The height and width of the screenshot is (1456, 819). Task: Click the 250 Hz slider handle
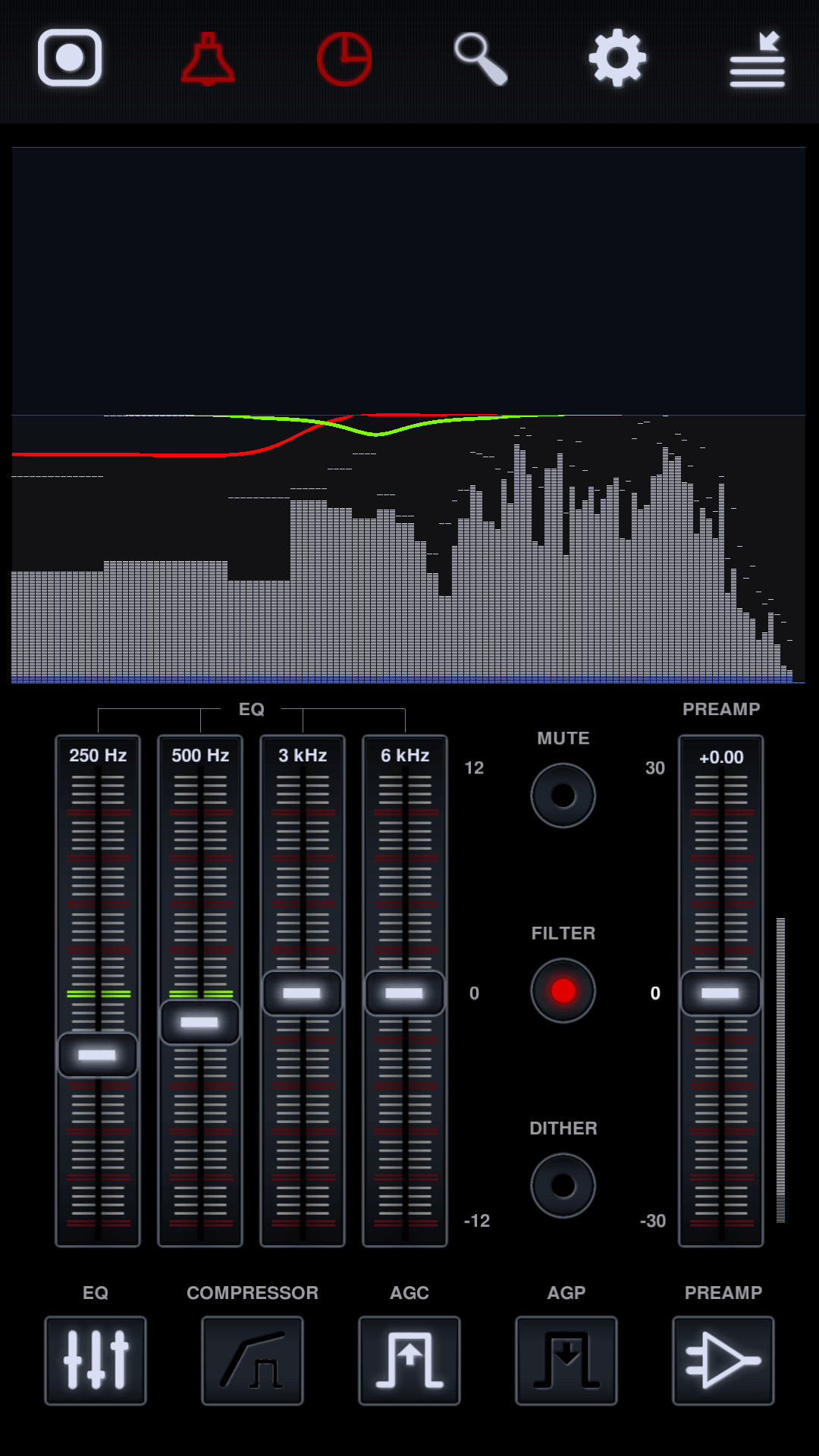click(x=98, y=1055)
